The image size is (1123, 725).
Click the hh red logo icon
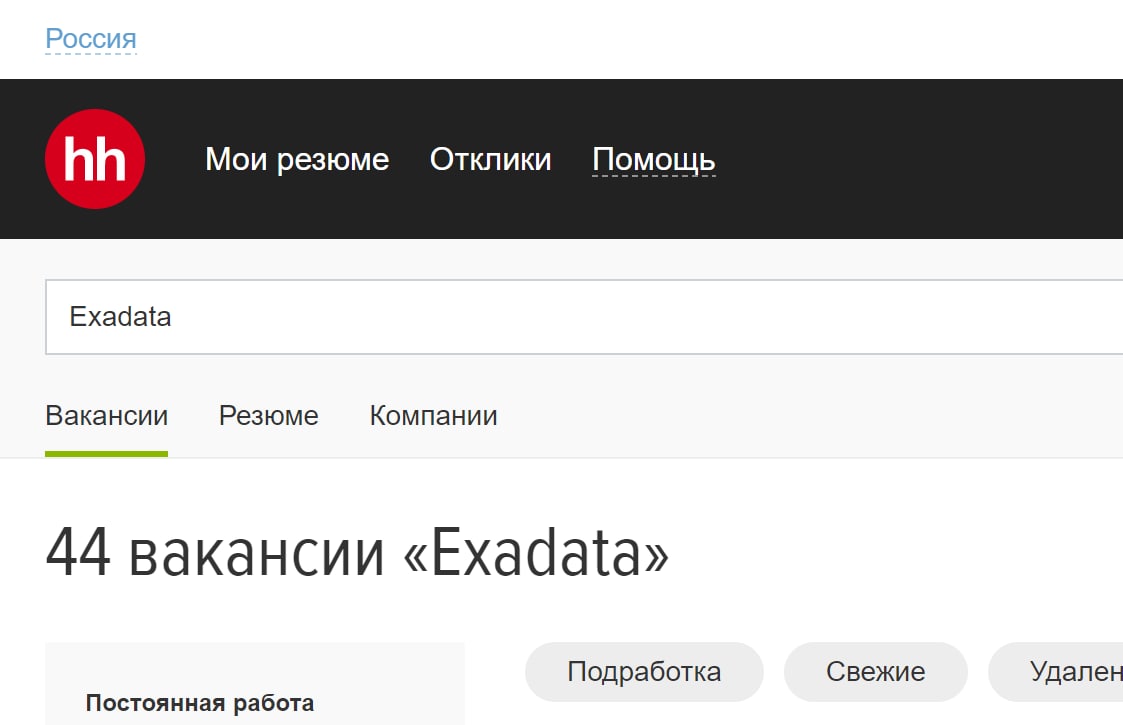(x=95, y=159)
